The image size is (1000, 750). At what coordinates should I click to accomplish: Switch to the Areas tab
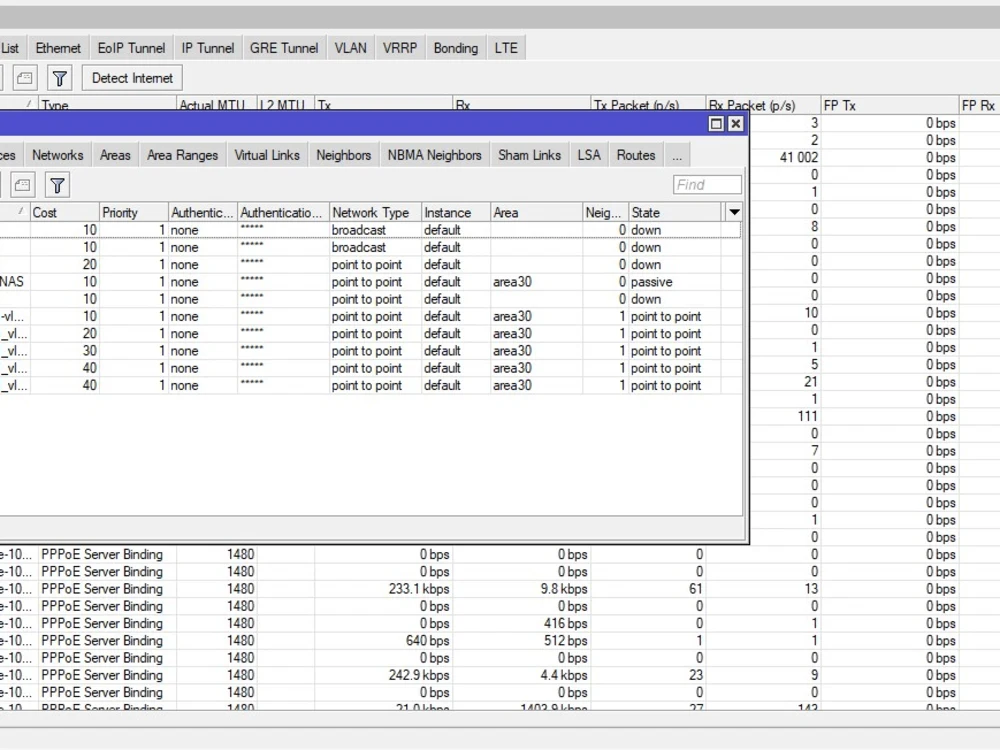pos(115,154)
